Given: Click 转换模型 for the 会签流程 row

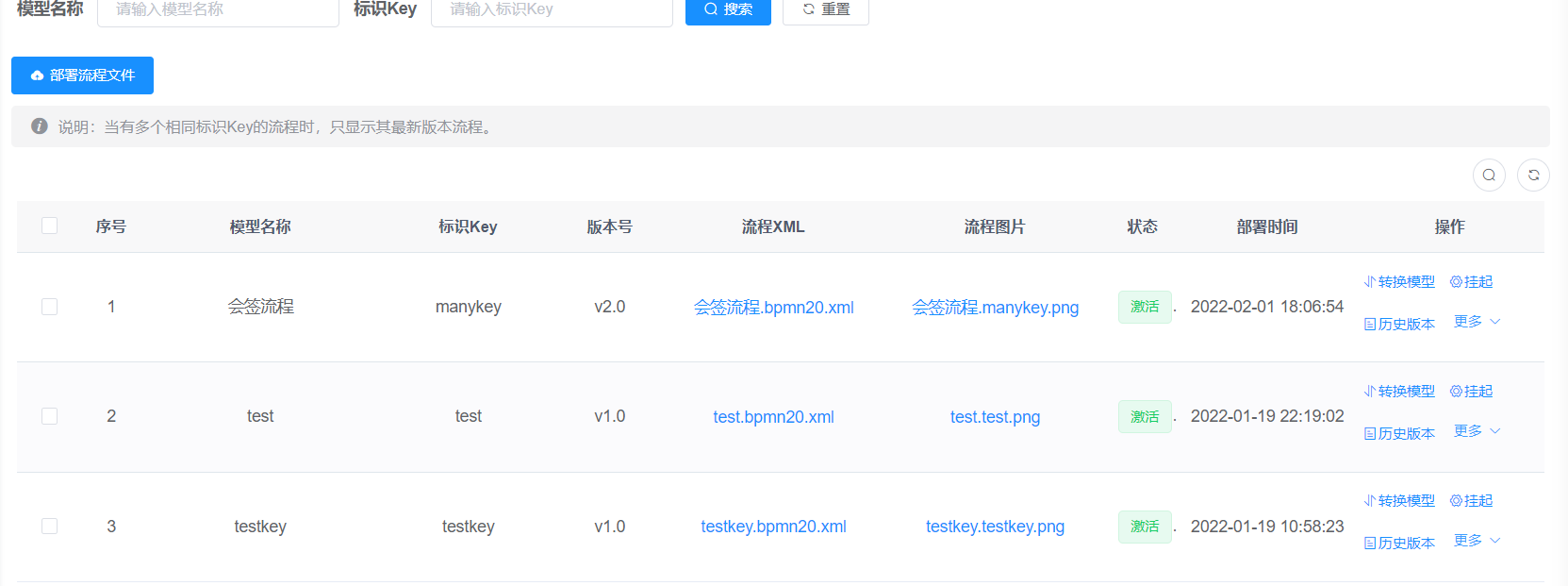Looking at the screenshot, I should [1399, 282].
